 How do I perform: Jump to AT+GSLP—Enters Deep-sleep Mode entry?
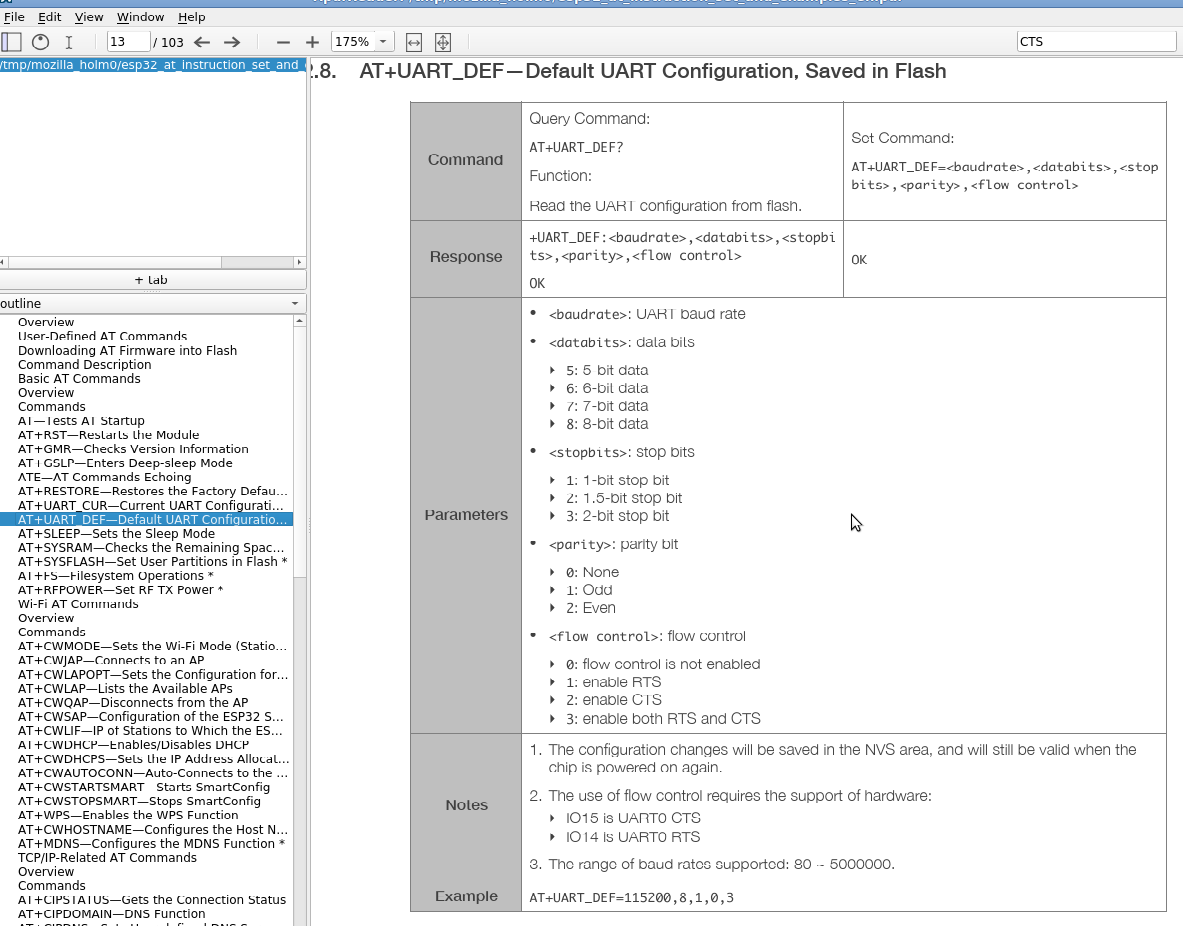coord(125,463)
